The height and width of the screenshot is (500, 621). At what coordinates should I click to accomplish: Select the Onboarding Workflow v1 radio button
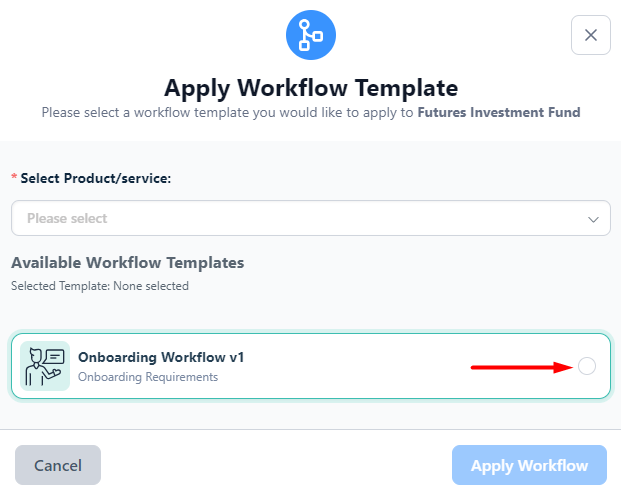coord(587,366)
